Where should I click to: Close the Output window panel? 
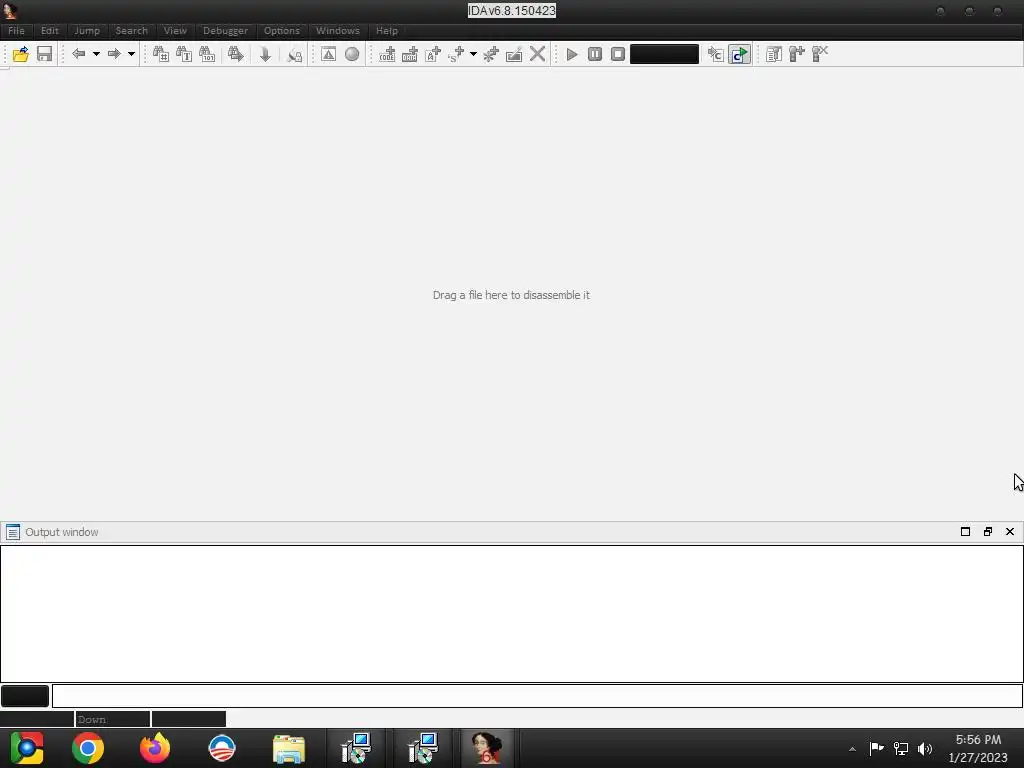1010,532
